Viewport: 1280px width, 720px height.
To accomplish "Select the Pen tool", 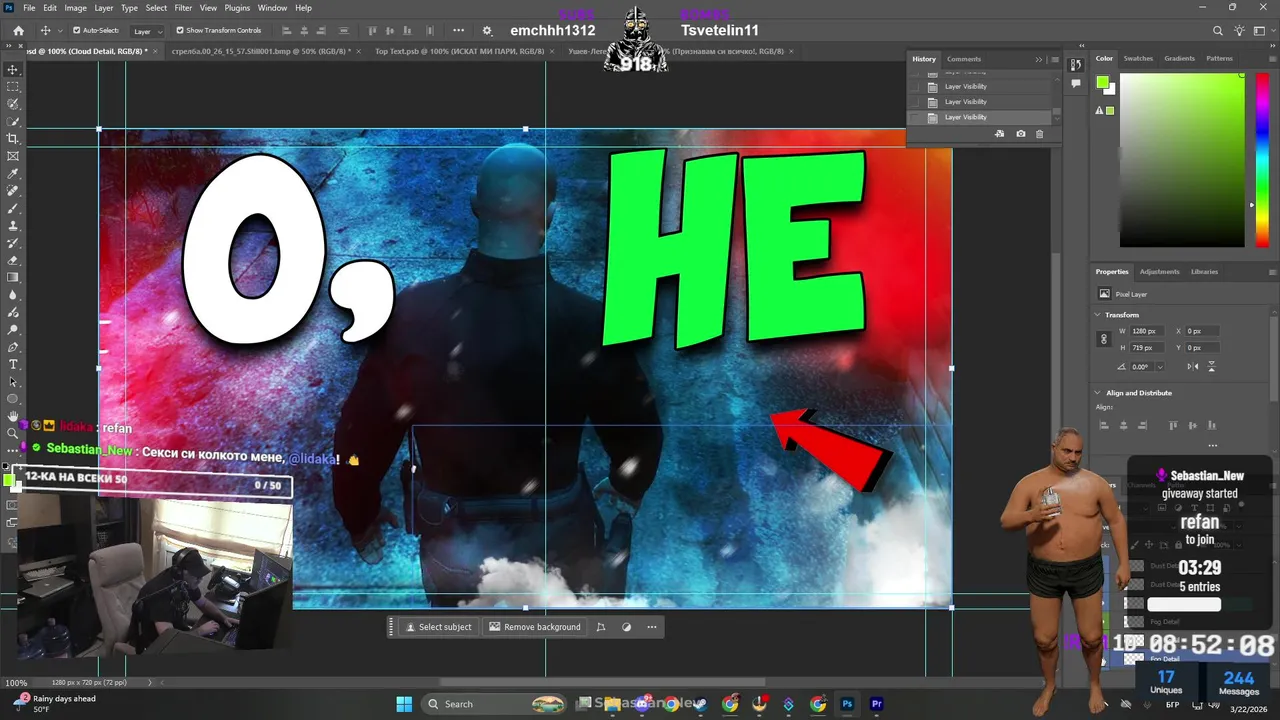I will click(x=13, y=347).
